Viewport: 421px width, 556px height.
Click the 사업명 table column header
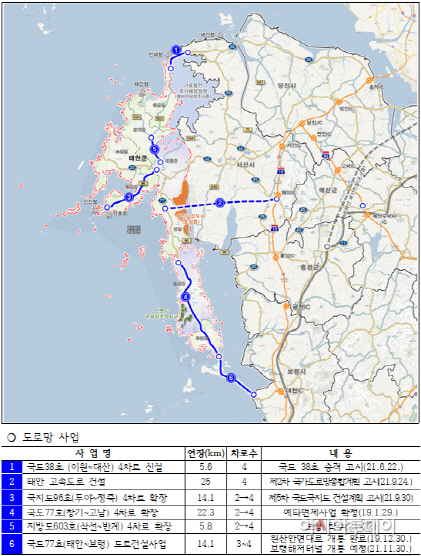(x=93, y=453)
